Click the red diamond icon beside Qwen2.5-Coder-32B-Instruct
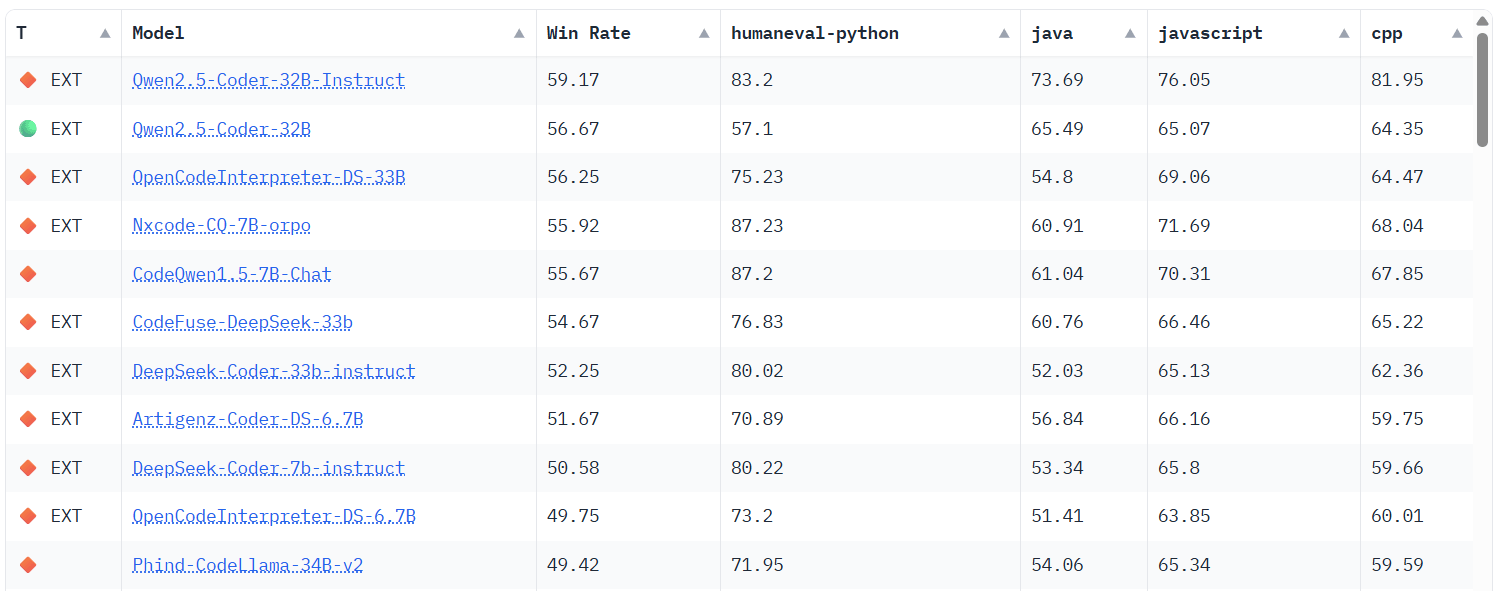This screenshot has height=591, width=1503. point(28,80)
